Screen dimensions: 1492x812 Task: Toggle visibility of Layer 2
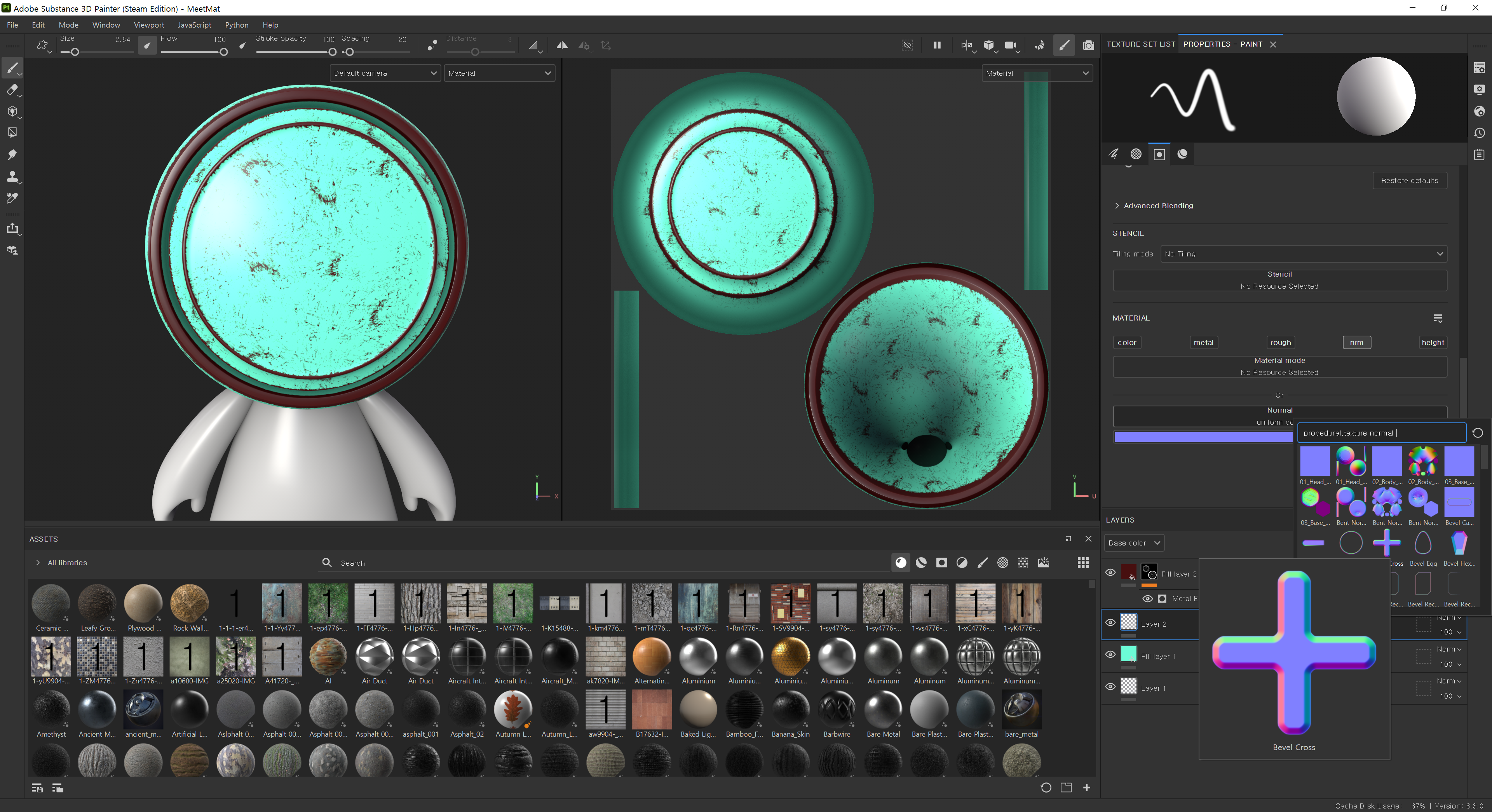(1110, 623)
